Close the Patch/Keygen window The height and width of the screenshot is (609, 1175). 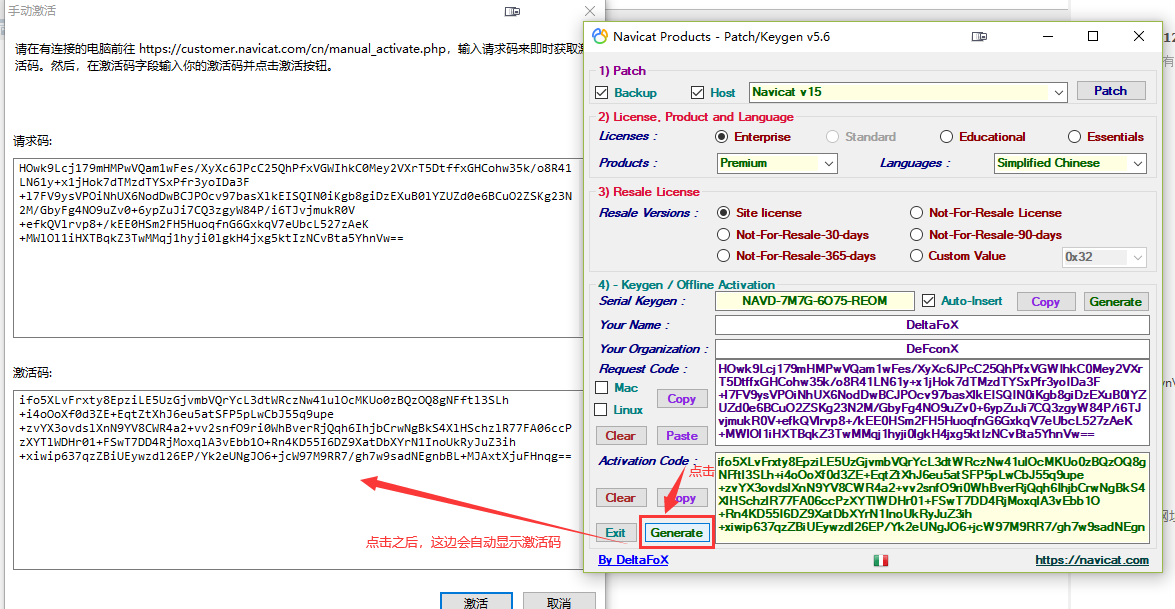[1139, 36]
